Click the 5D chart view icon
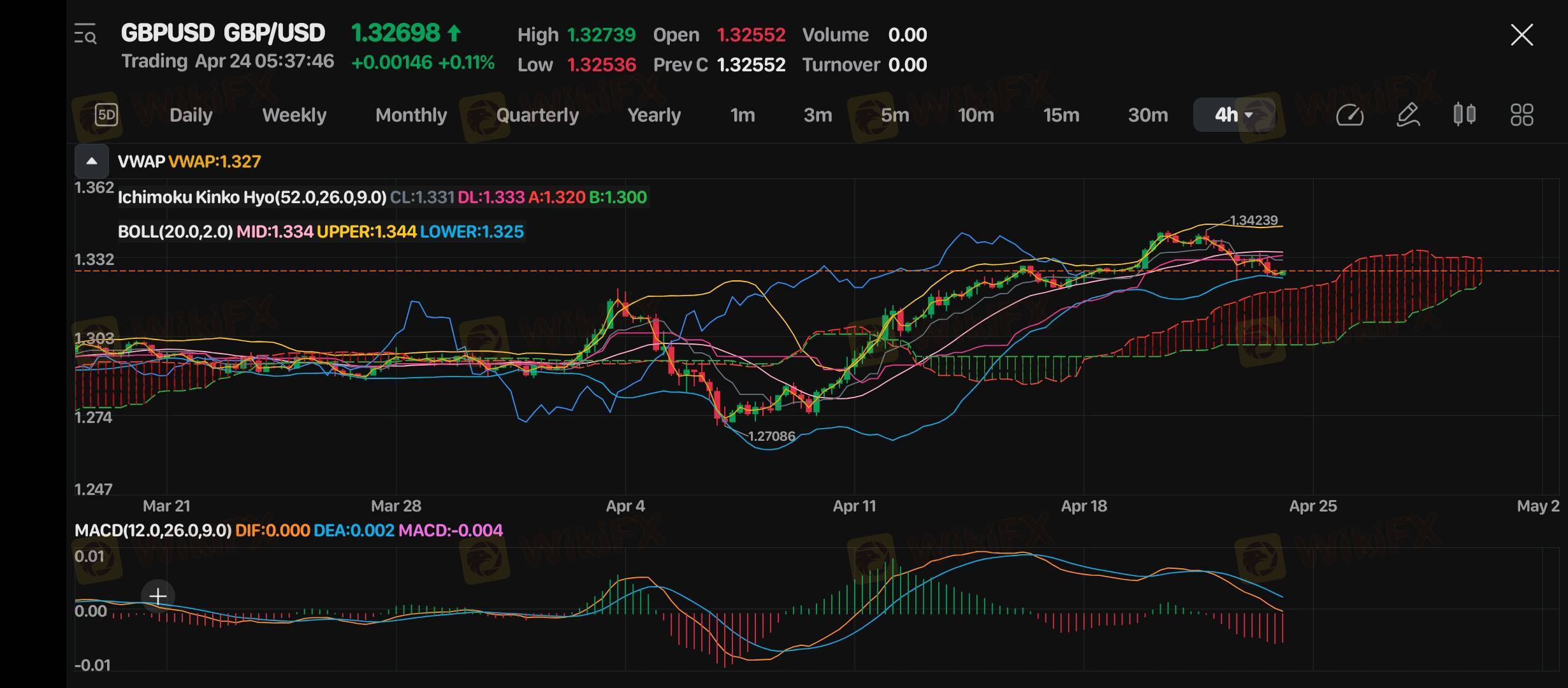 coord(106,115)
